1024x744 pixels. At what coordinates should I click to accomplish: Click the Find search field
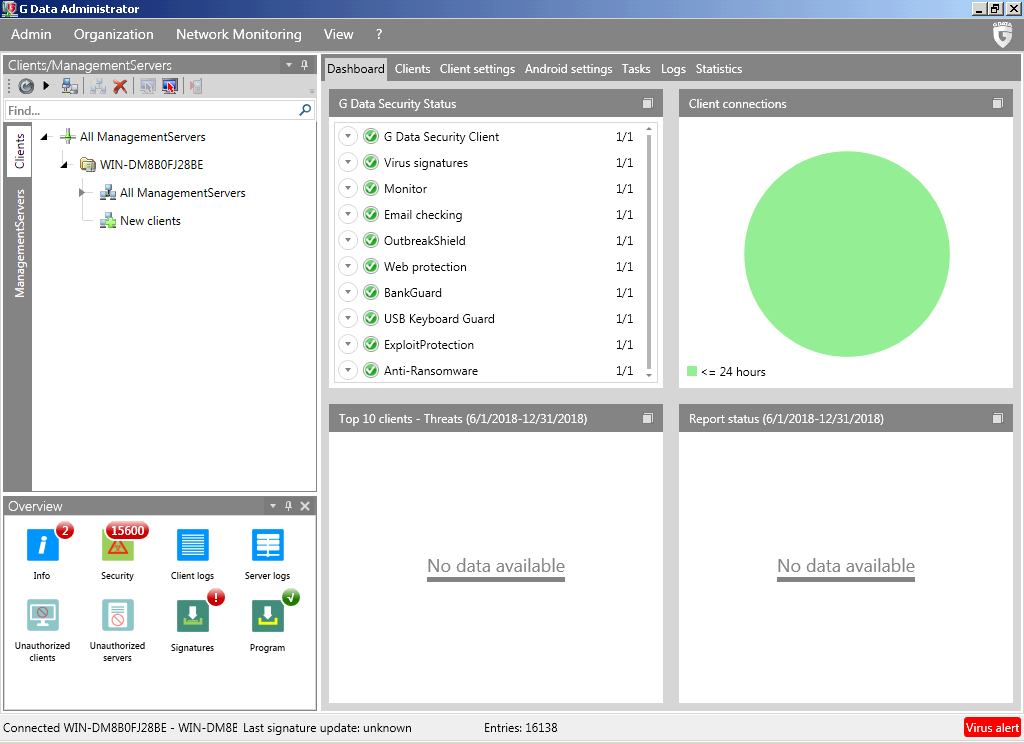pyautogui.click(x=150, y=111)
